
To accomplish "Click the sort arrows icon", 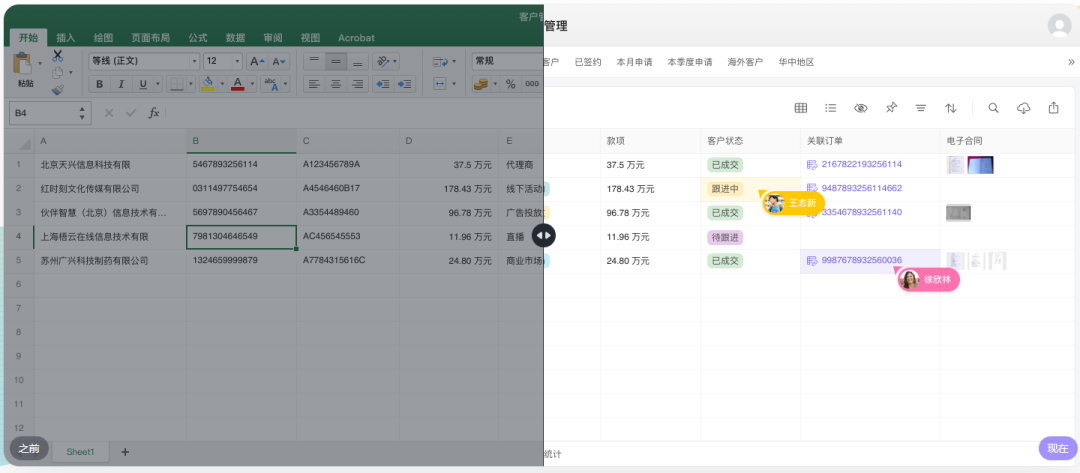I will coord(951,108).
